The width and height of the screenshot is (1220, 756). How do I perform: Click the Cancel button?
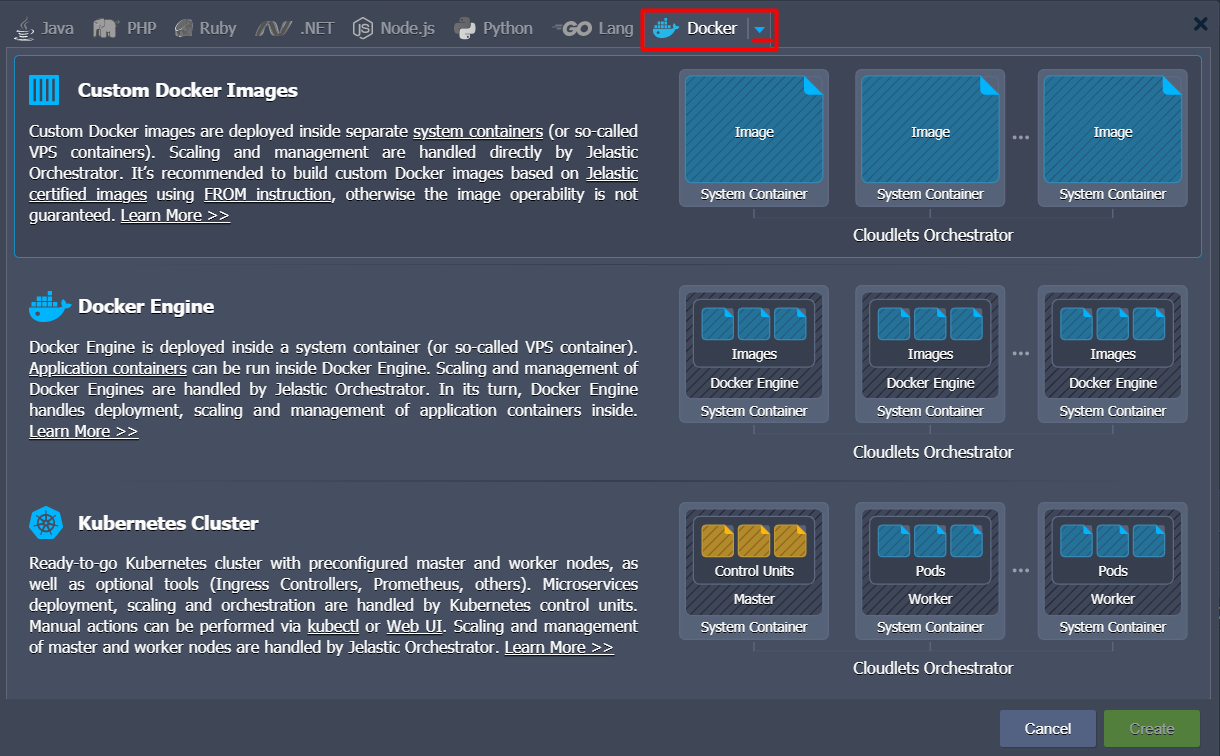(1048, 729)
